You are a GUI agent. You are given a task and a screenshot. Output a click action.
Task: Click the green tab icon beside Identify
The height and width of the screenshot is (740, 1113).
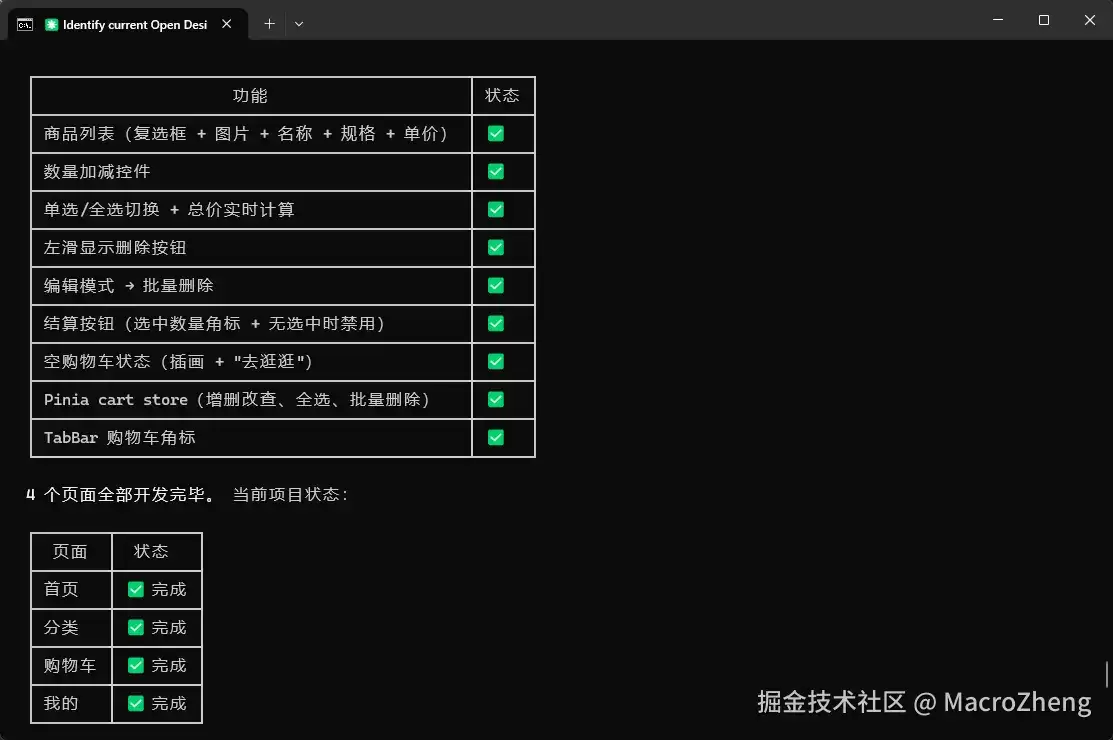(51, 25)
